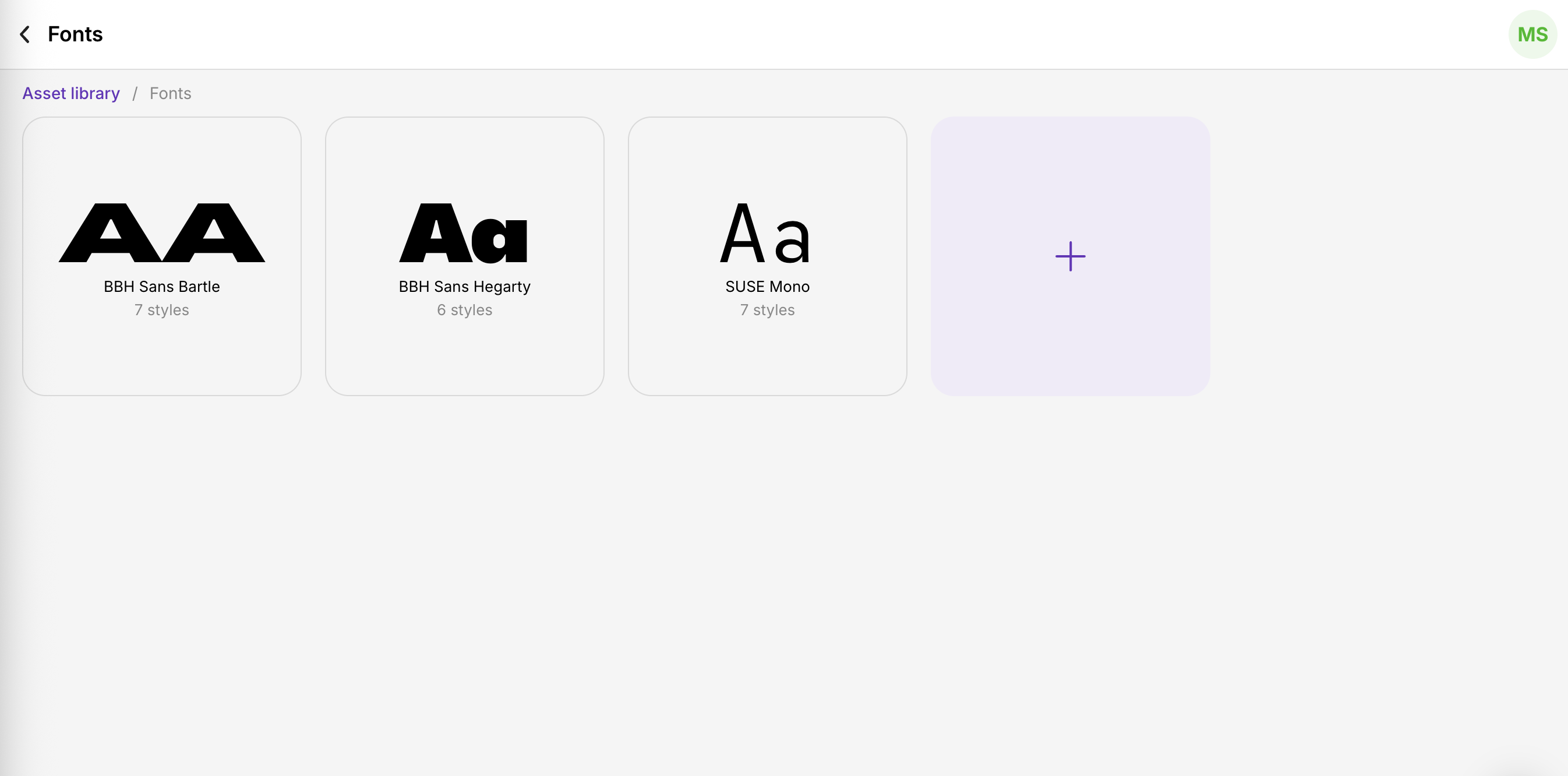The height and width of the screenshot is (776, 1568).
Task: Click the Fonts breadcrumb item
Action: point(171,94)
